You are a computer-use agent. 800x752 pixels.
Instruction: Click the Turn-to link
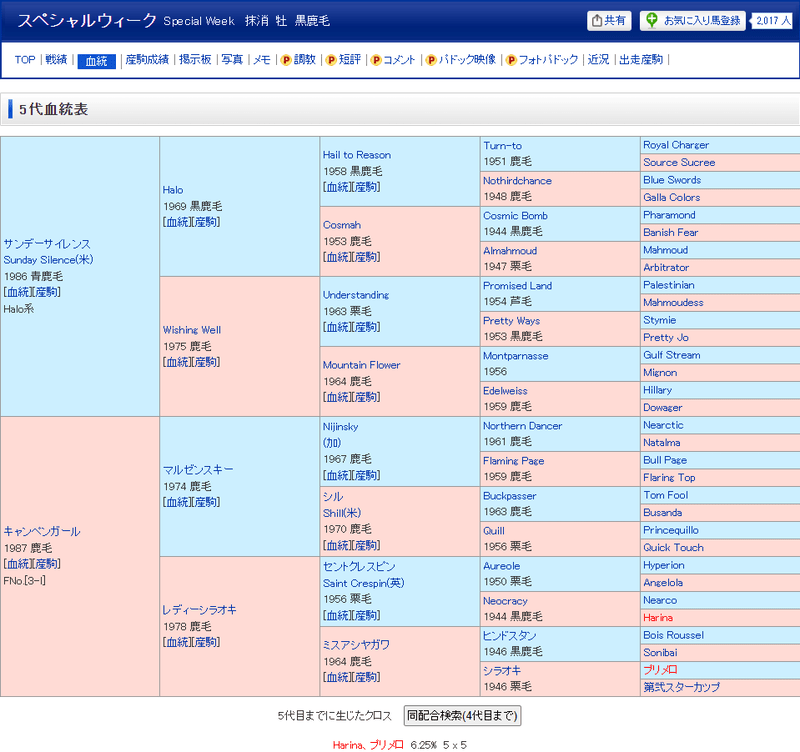503,146
